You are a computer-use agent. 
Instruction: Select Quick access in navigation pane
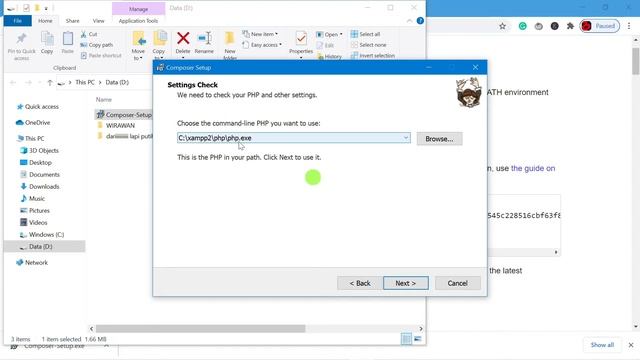(x=38, y=107)
